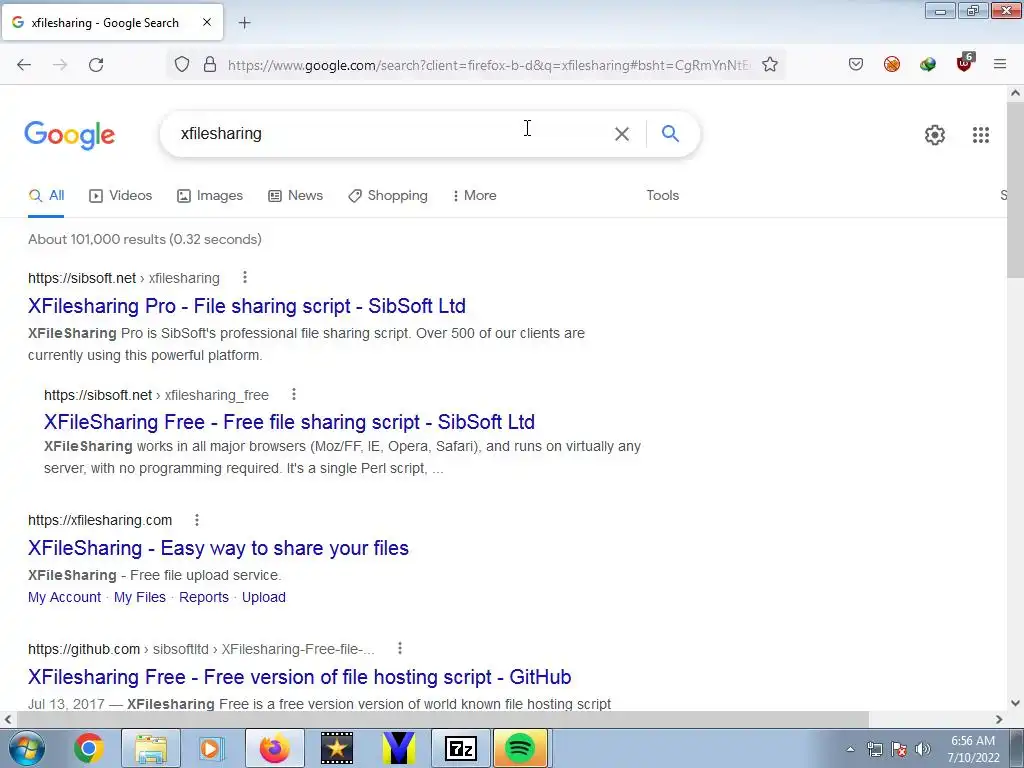Open the Y-logo taskbar application
This screenshot has height=768, width=1024.
click(x=399, y=748)
